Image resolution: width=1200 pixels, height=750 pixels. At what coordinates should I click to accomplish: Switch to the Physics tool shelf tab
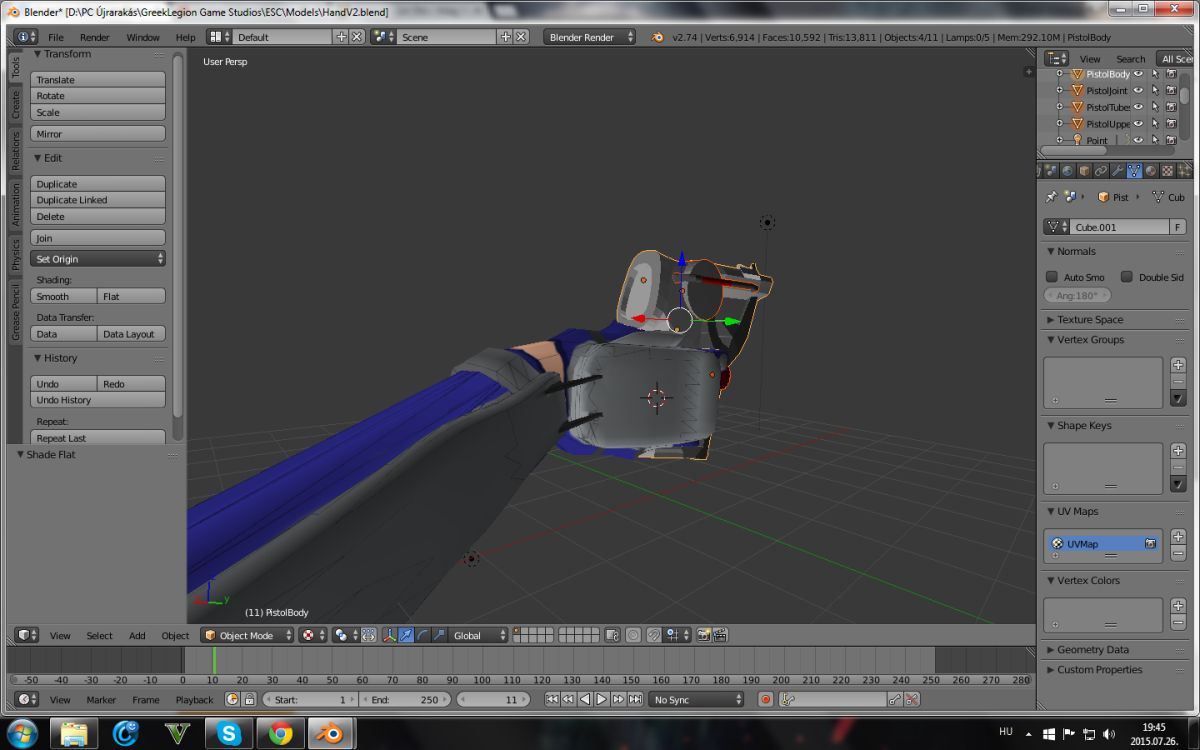tap(15, 254)
